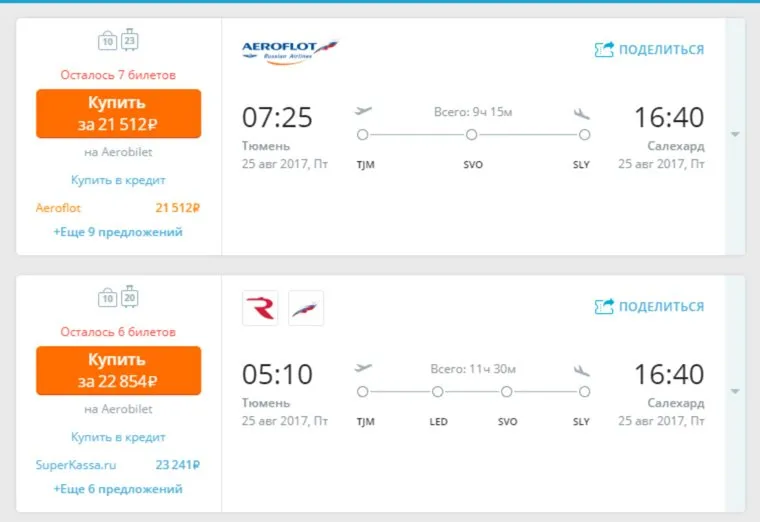Screen dimensions: 760x522
Task: Click the red Rossiya airline logo
Action: (x=260, y=308)
